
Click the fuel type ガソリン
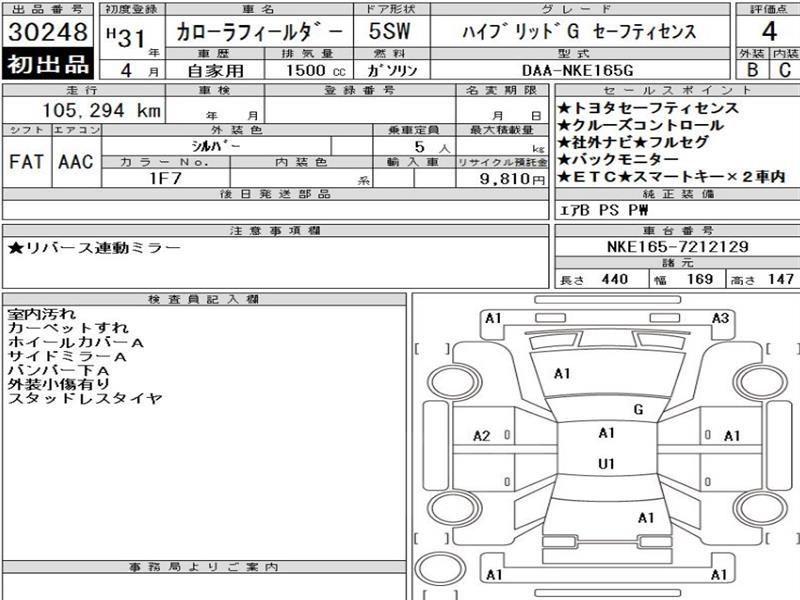tap(392, 70)
